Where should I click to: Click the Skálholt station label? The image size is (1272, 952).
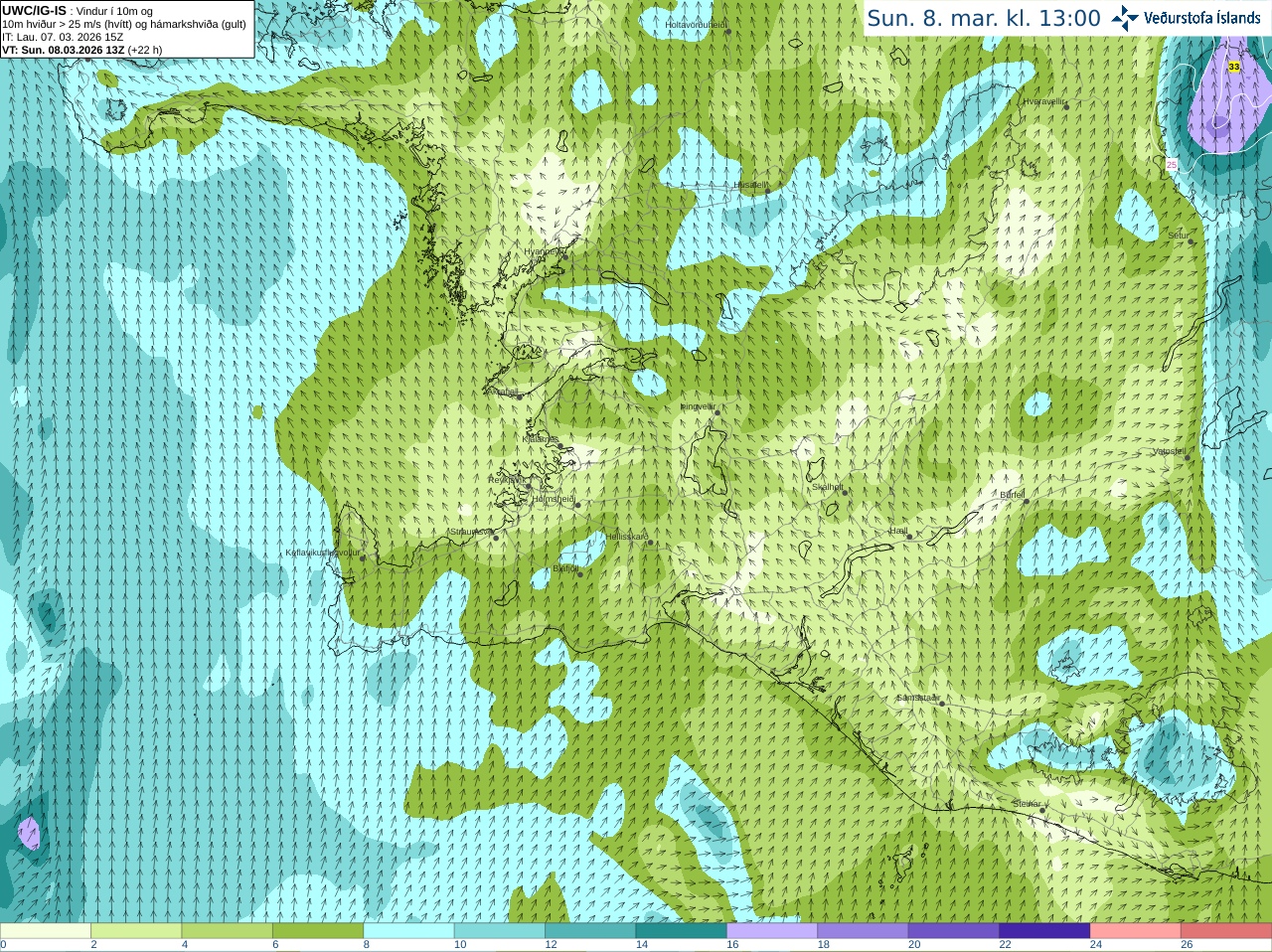827,487
